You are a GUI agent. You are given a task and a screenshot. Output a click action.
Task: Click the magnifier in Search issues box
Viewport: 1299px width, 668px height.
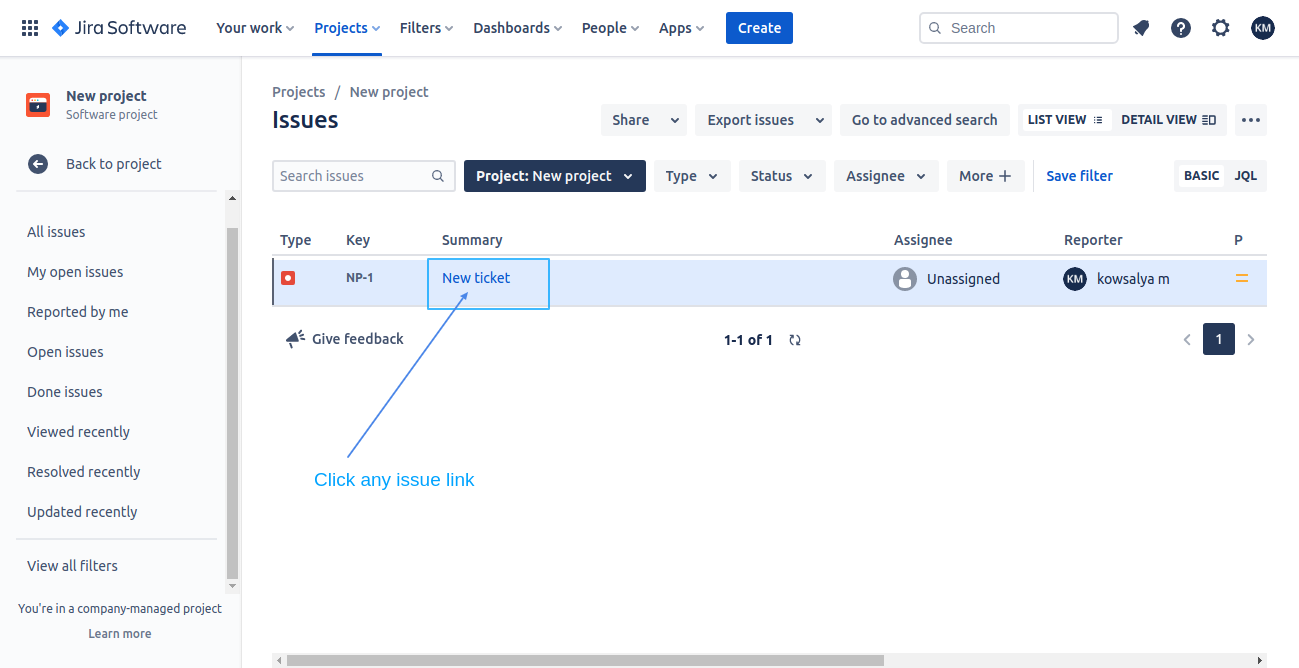tap(438, 176)
